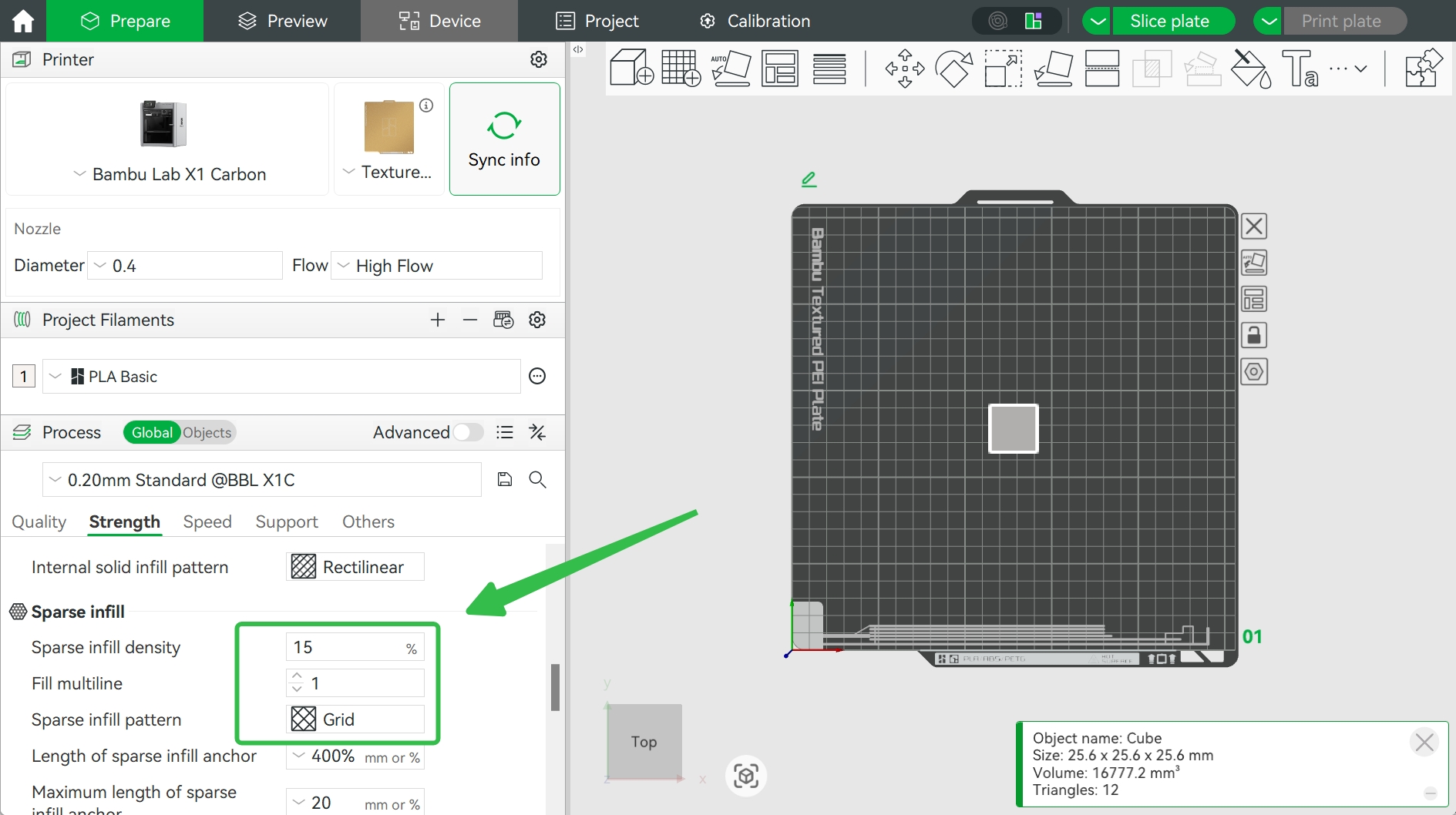Image resolution: width=1456 pixels, height=815 pixels.
Task: Open the Slice plate dropdown arrow
Action: 1098,21
